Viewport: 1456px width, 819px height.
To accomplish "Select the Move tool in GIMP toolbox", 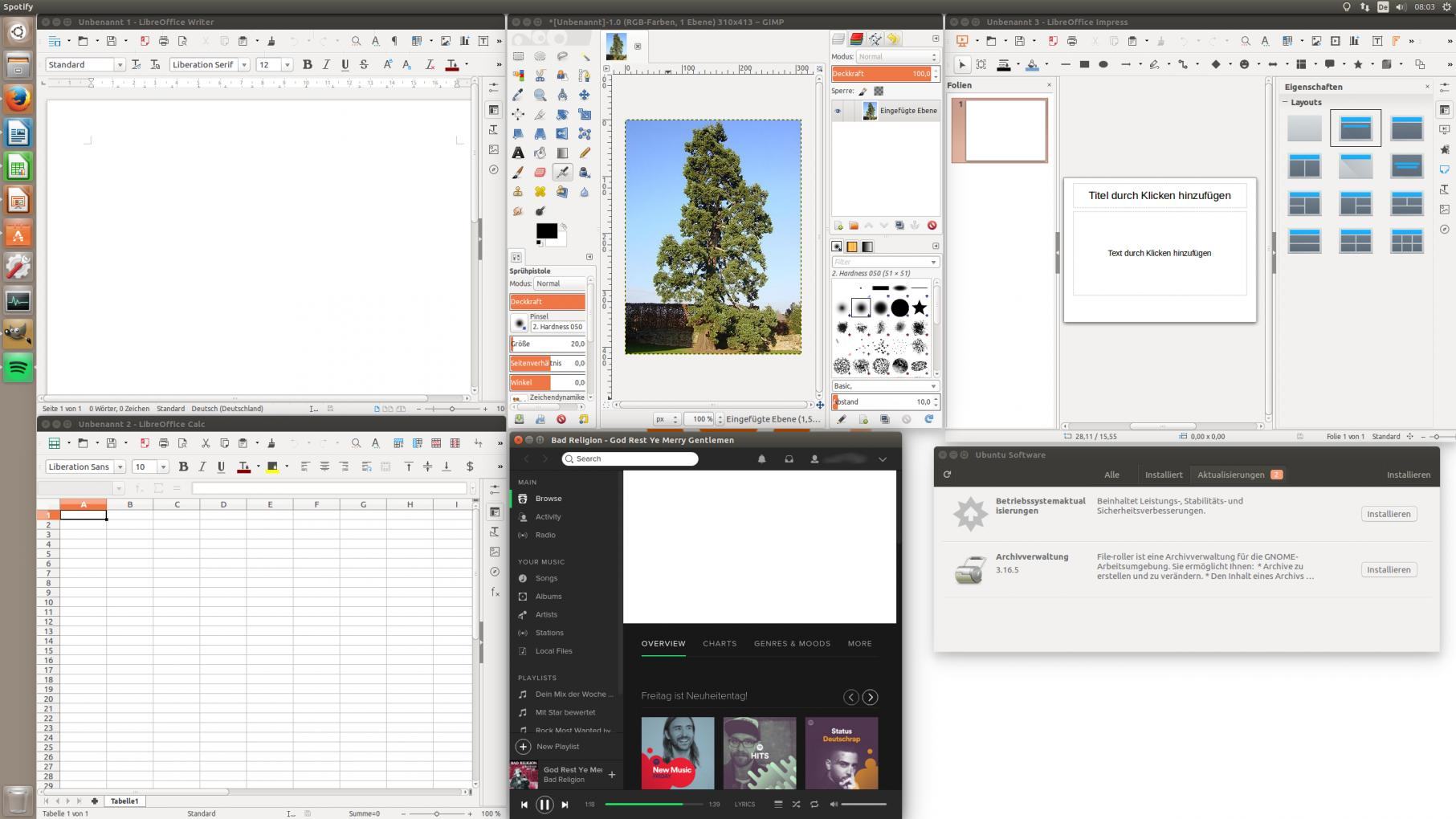I will pos(584,95).
